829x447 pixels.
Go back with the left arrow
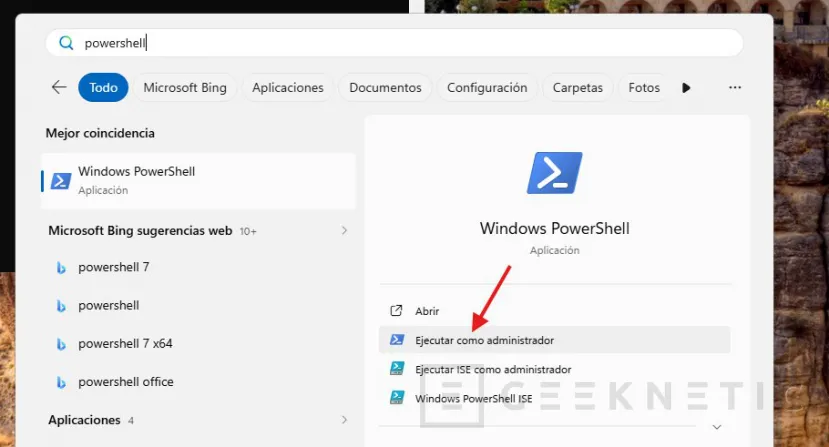(59, 87)
